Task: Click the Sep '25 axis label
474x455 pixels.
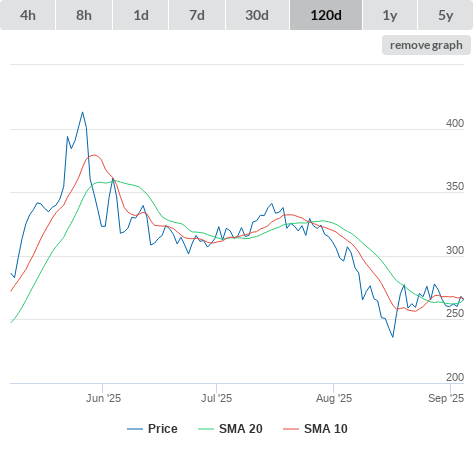Action: (x=446, y=398)
